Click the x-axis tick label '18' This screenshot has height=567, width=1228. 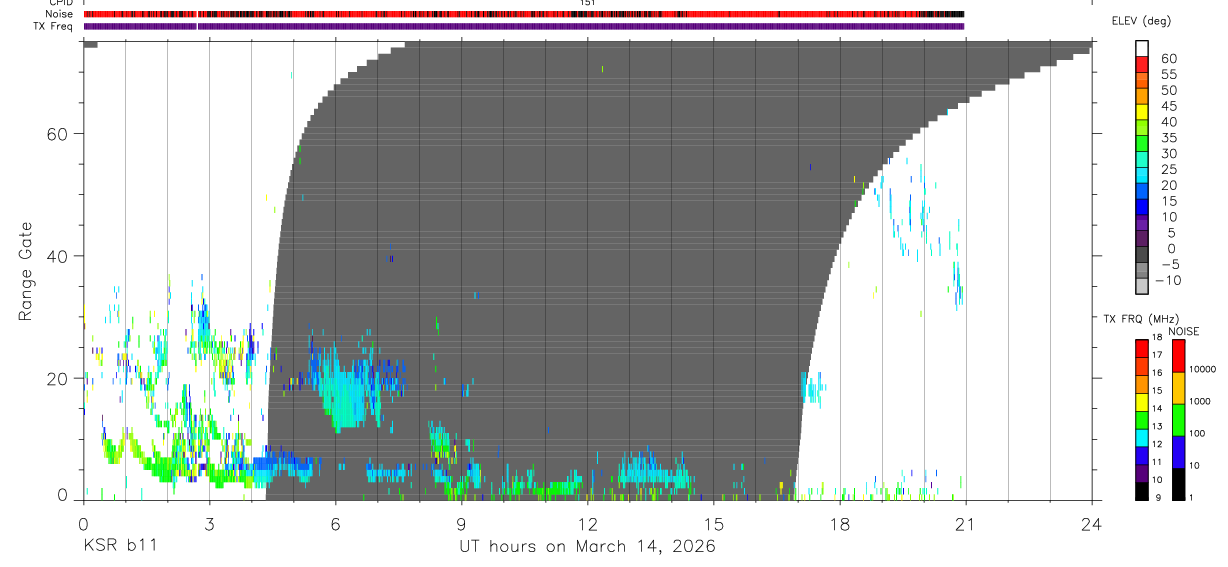coord(840,523)
